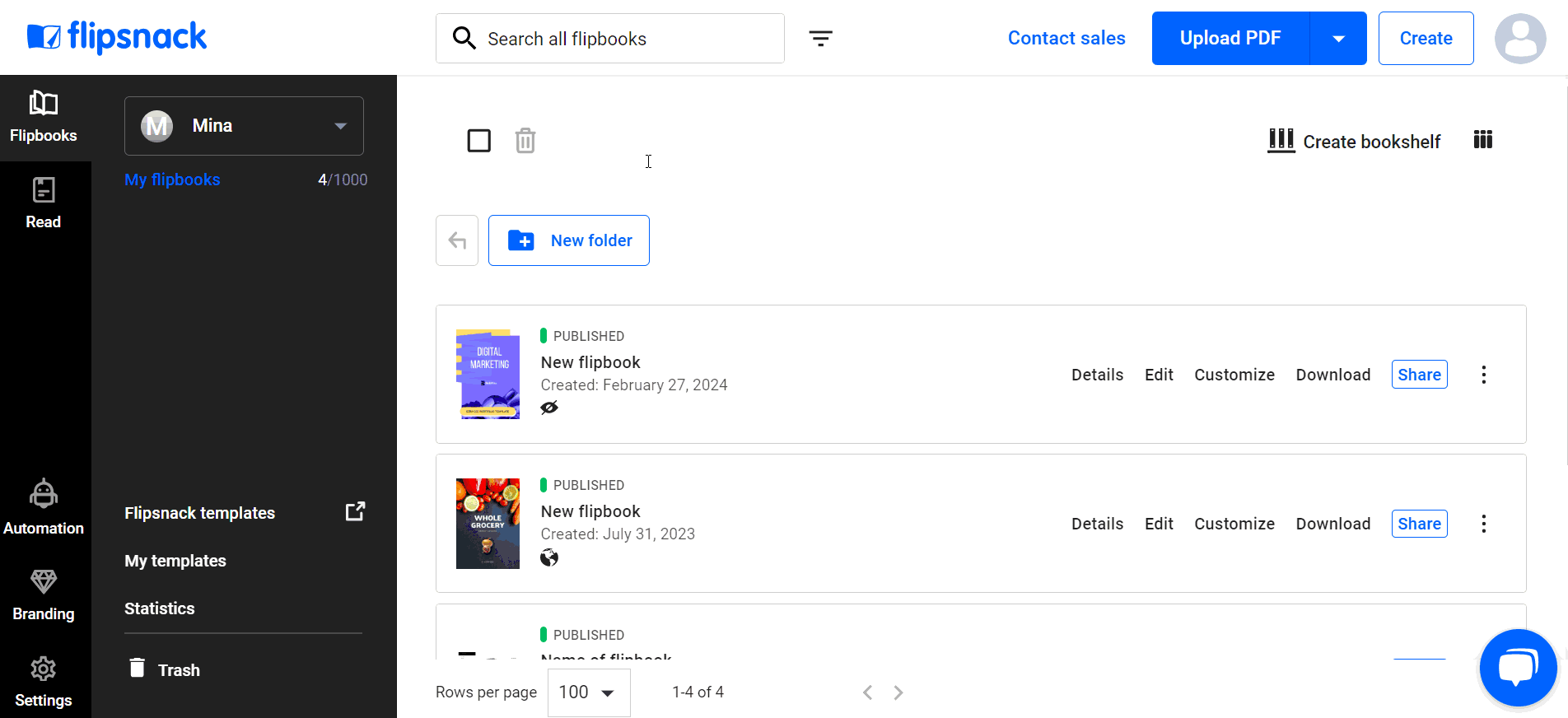Click the external link icon beside Flipsnack templates
This screenshot has height=718, width=1568.
tap(355, 512)
